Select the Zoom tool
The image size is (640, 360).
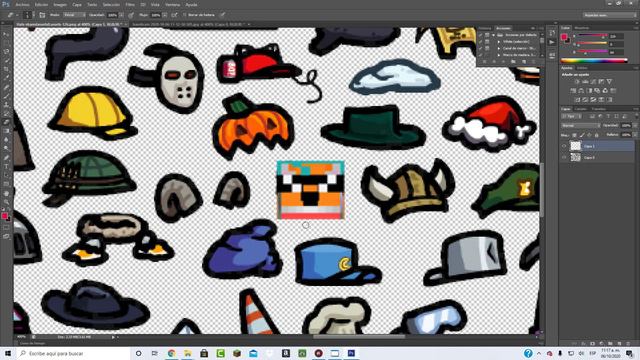6,201
